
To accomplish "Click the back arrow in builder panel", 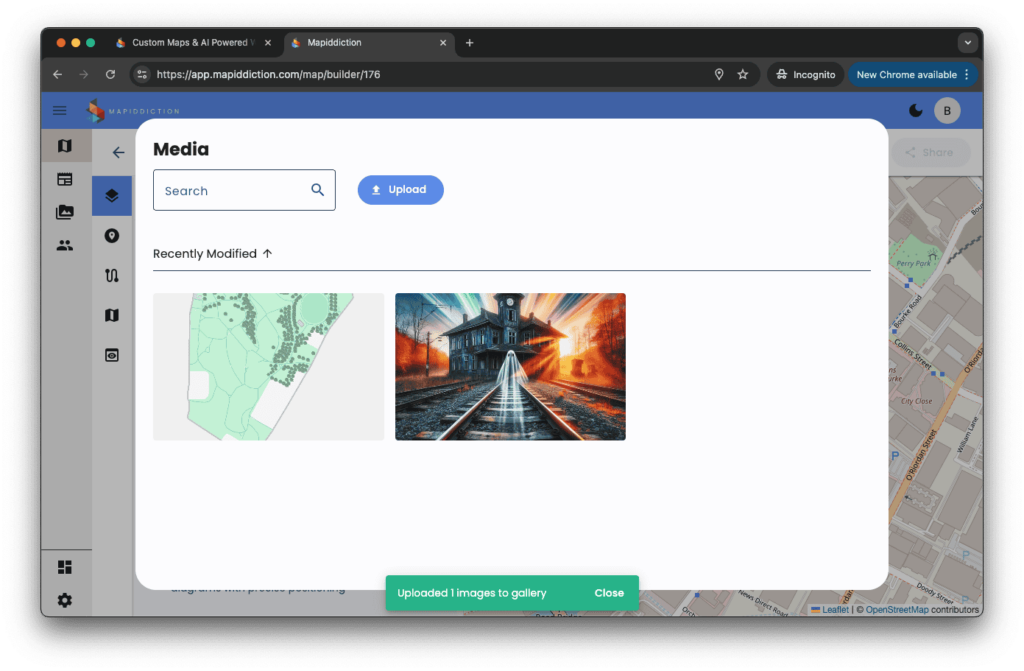I will [x=118, y=153].
